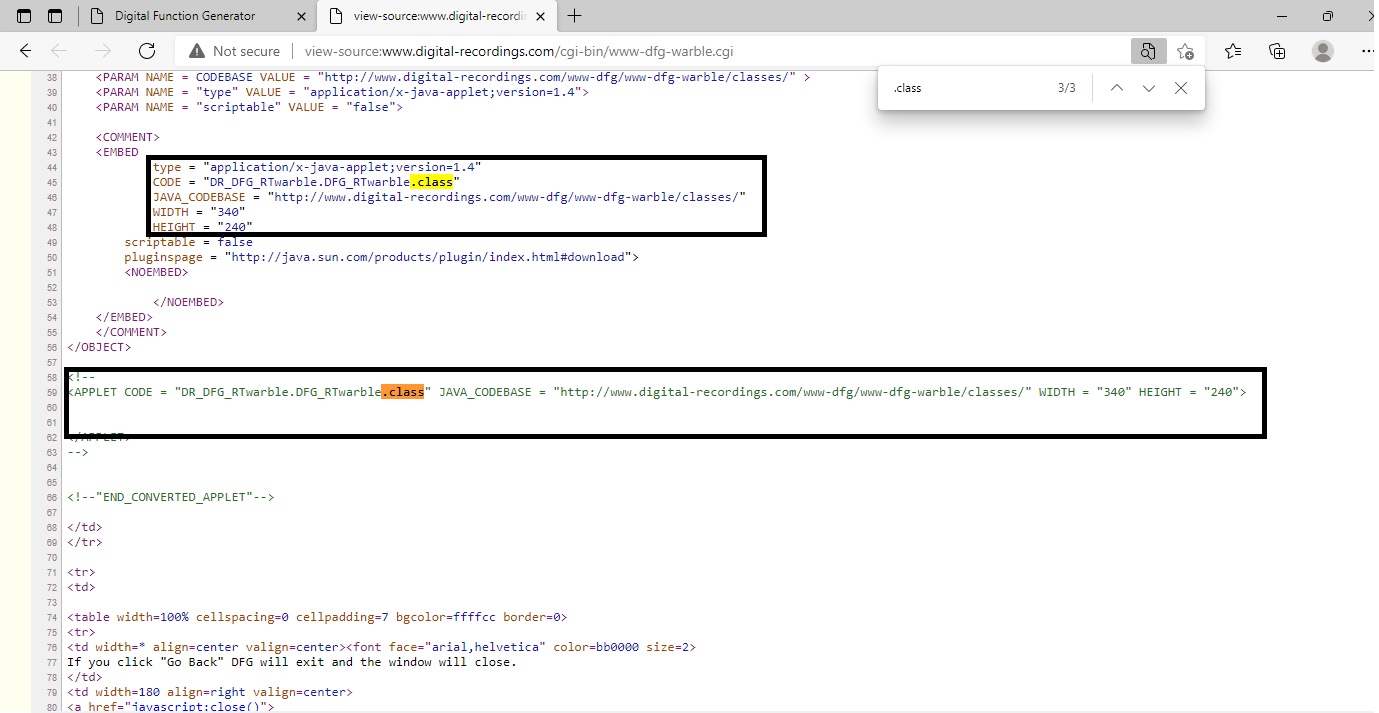This screenshot has width=1379, height=713.
Task: Open the browser profile avatar
Action: tap(1322, 50)
